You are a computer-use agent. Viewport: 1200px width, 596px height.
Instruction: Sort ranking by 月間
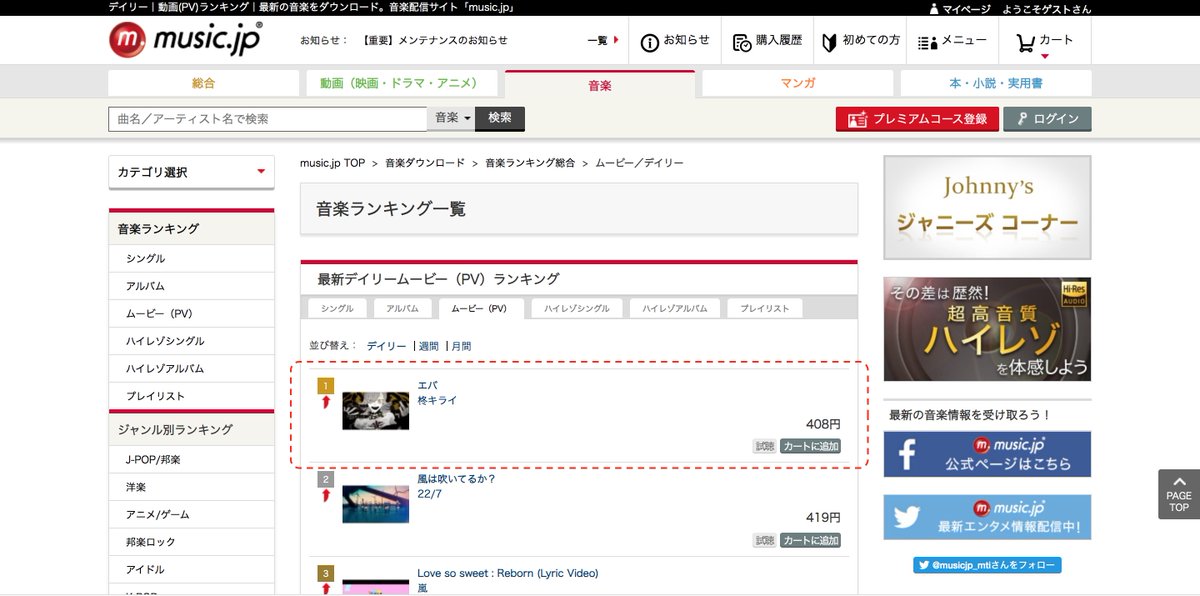(x=461, y=346)
